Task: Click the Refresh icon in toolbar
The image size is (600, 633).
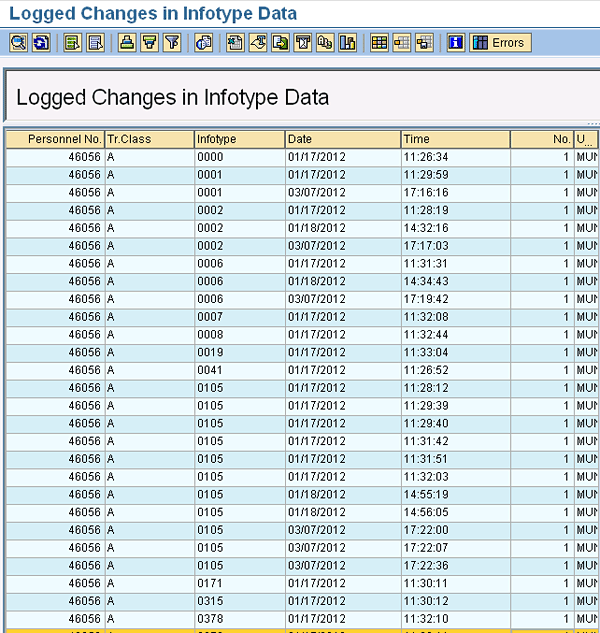Action: pyautogui.click(x=41, y=43)
